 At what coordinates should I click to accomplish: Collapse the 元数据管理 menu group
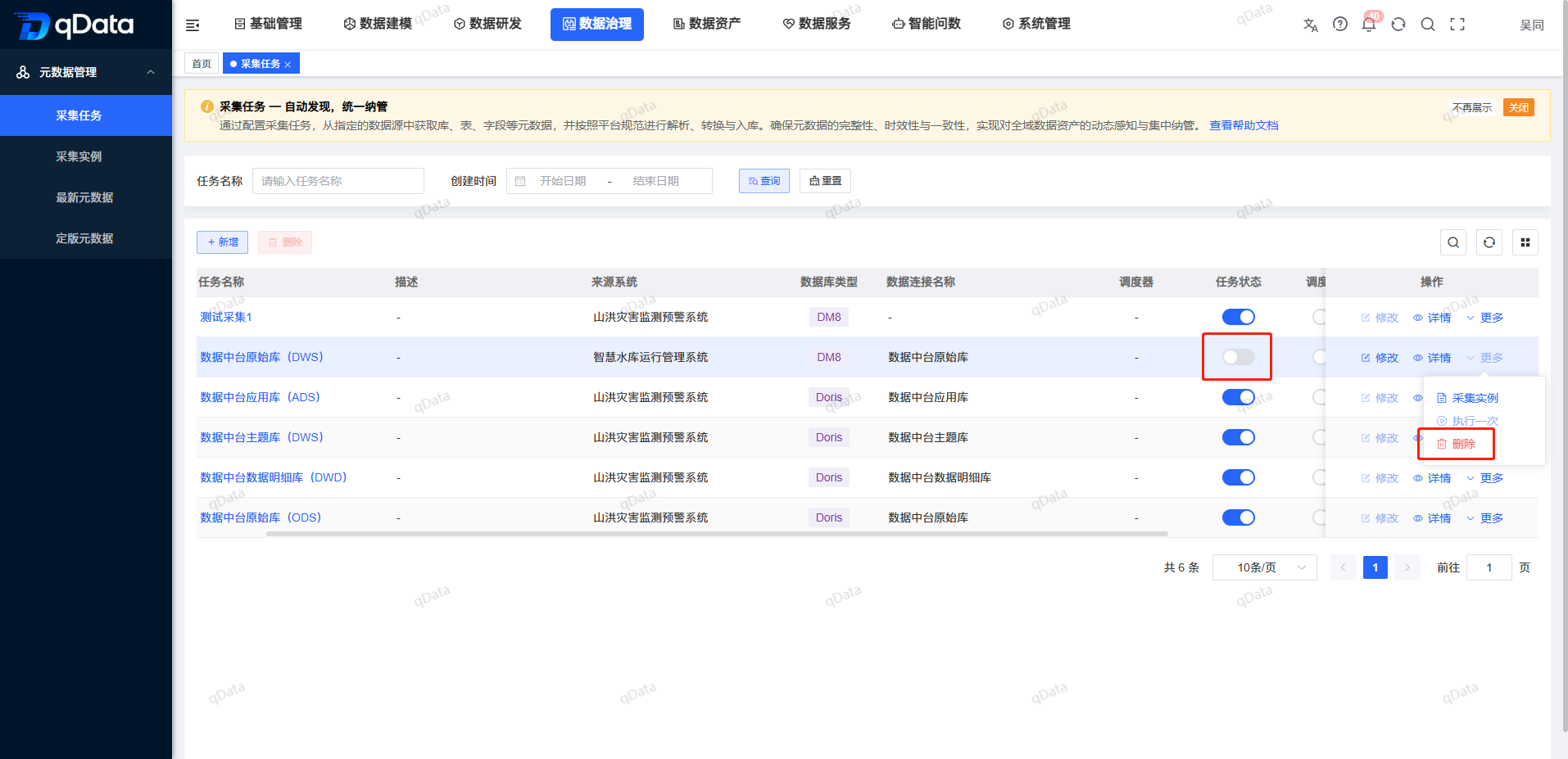[x=151, y=72]
